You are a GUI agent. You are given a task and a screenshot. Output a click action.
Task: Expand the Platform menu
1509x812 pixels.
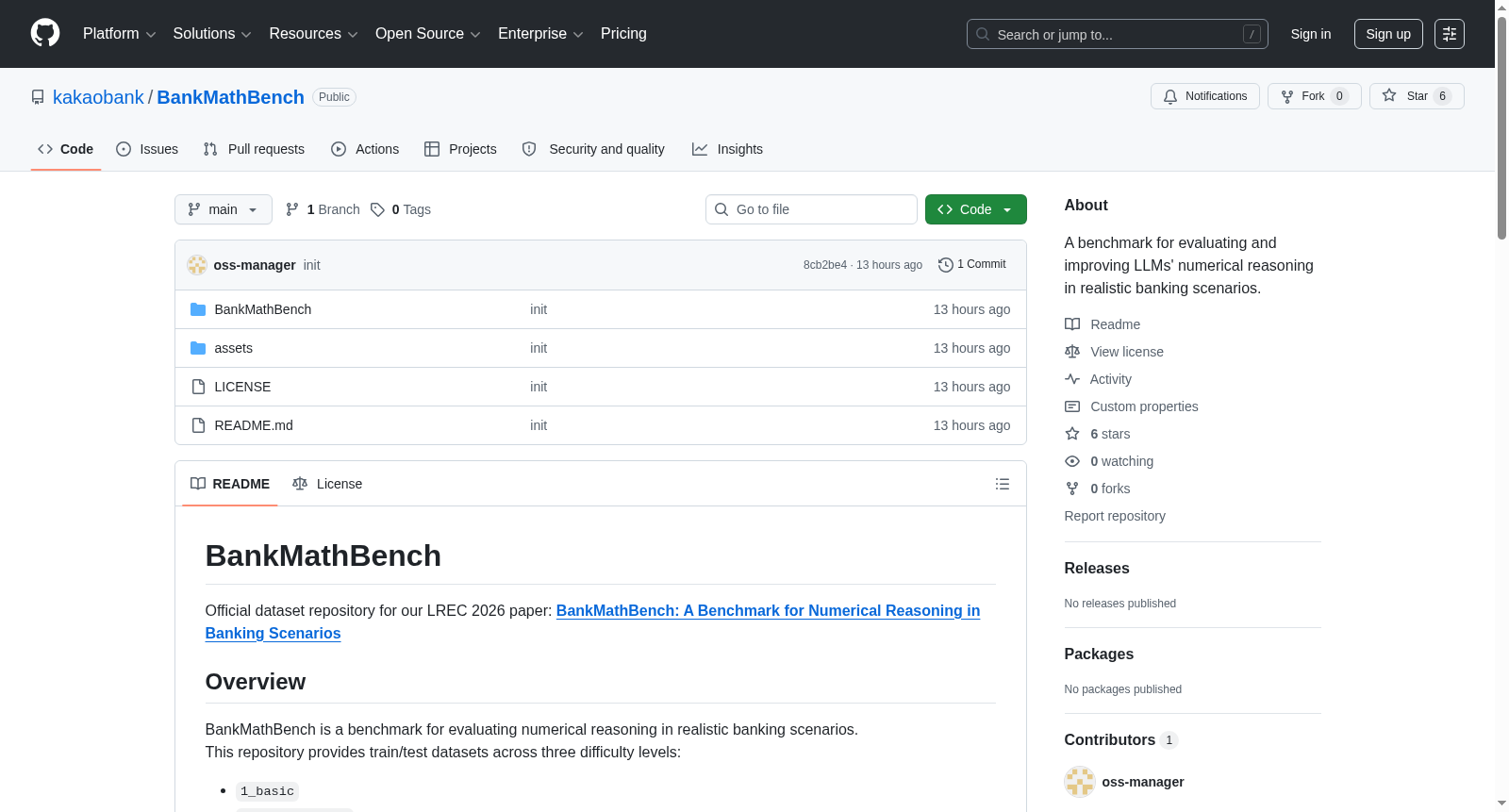pos(120,34)
